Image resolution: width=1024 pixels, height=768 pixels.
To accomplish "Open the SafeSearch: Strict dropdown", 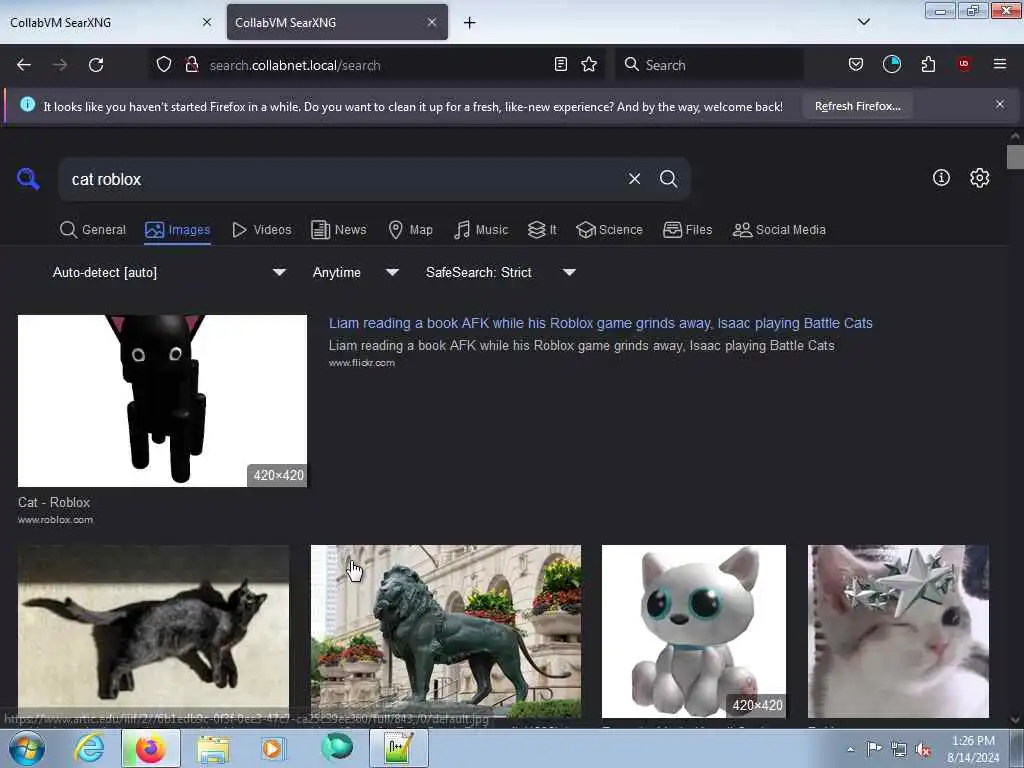I will coord(500,272).
